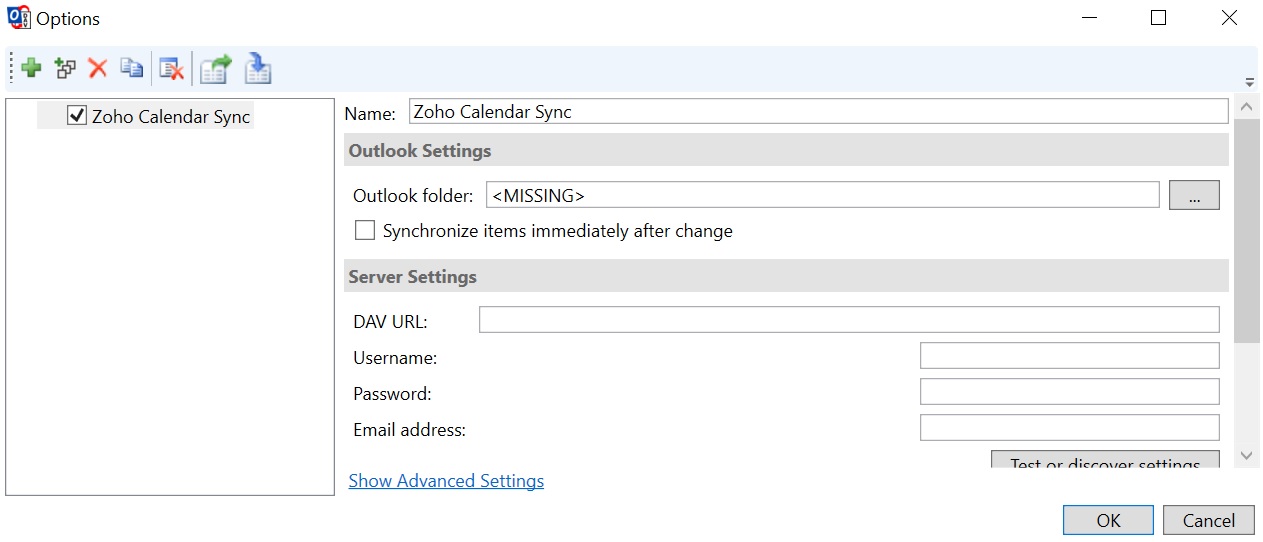
Task: Export profiles to file
Action: click(x=215, y=68)
